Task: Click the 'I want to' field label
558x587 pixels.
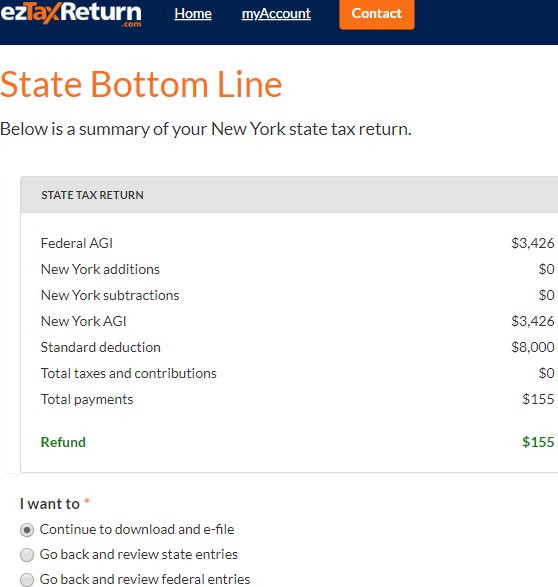Action: tap(50, 504)
